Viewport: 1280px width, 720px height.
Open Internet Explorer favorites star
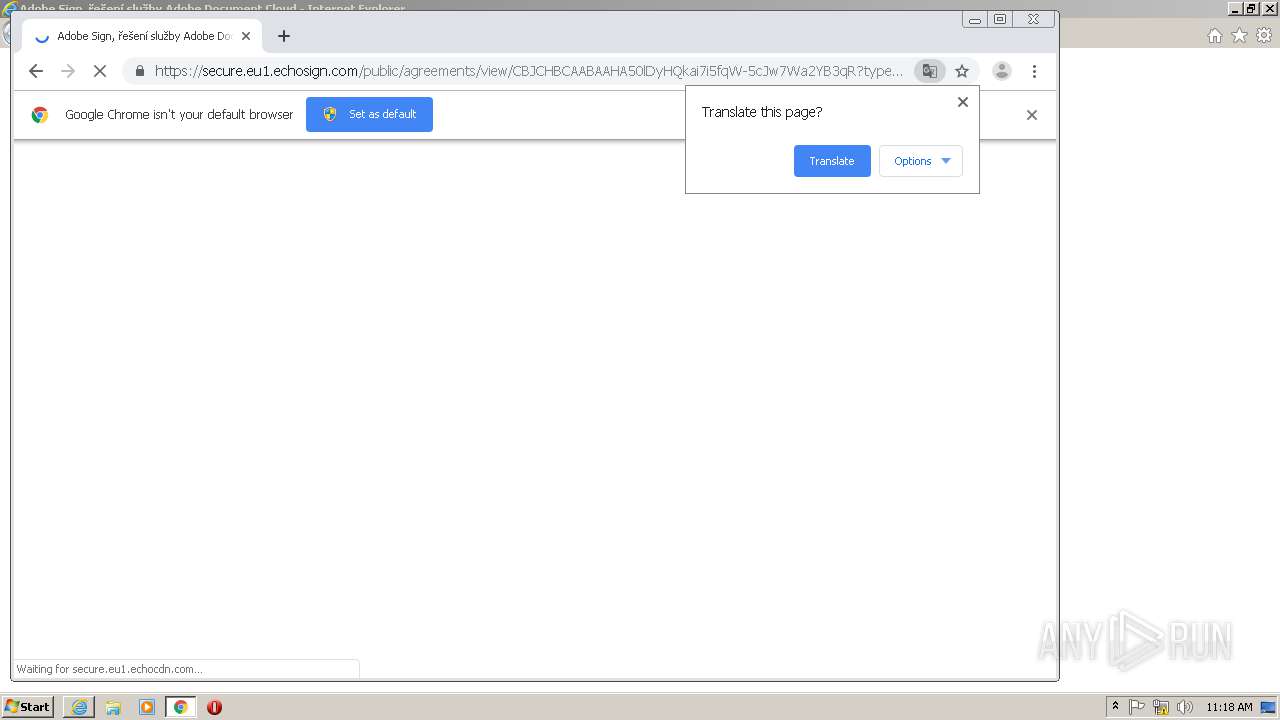1239,36
